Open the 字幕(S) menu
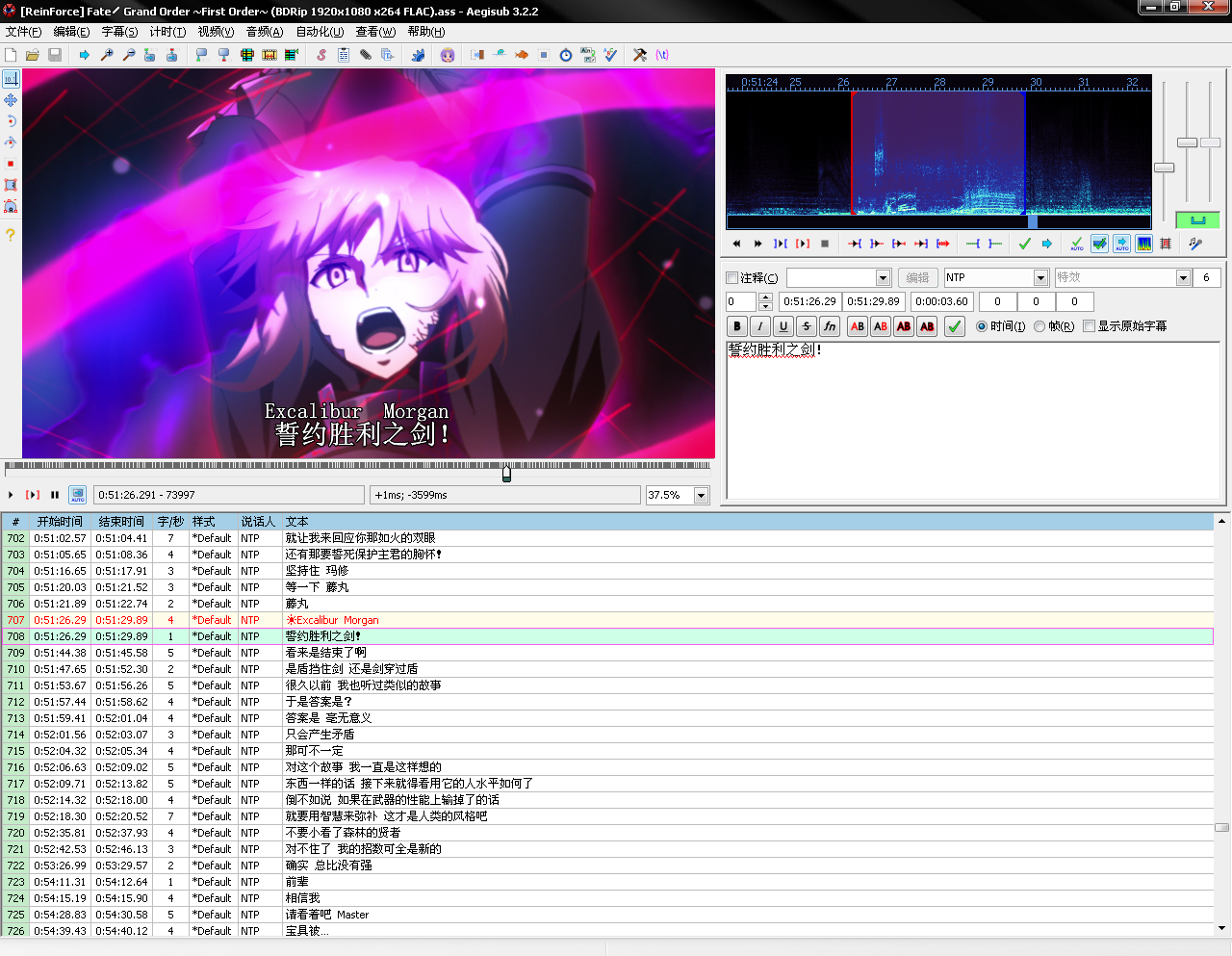Screen dimensions: 1232x956 pyautogui.click(x=119, y=32)
